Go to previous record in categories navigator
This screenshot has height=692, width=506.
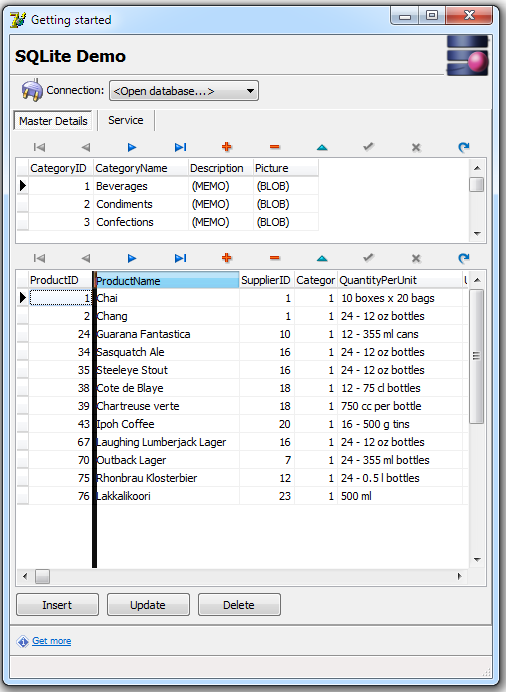pos(86,147)
